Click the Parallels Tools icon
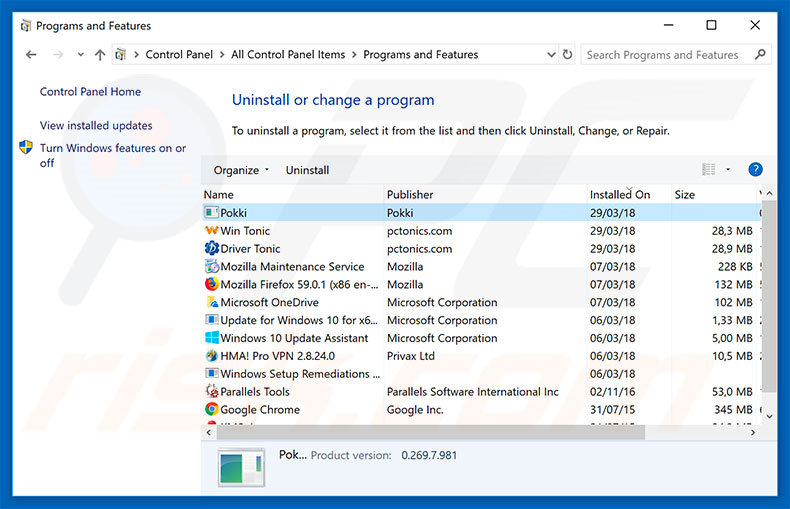The width and height of the screenshot is (790, 509). (211, 392)
